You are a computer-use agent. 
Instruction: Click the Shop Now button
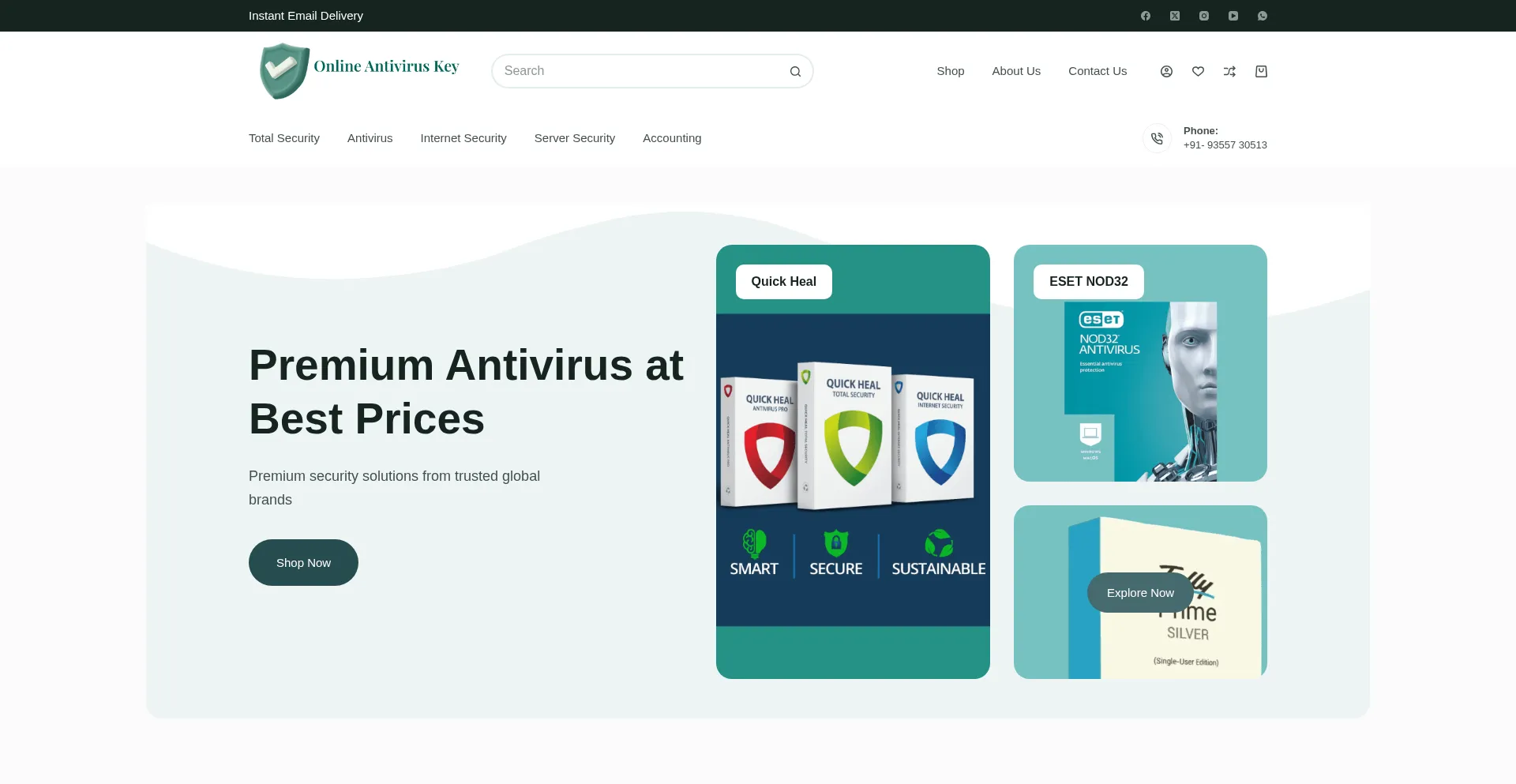click(303, 562)
